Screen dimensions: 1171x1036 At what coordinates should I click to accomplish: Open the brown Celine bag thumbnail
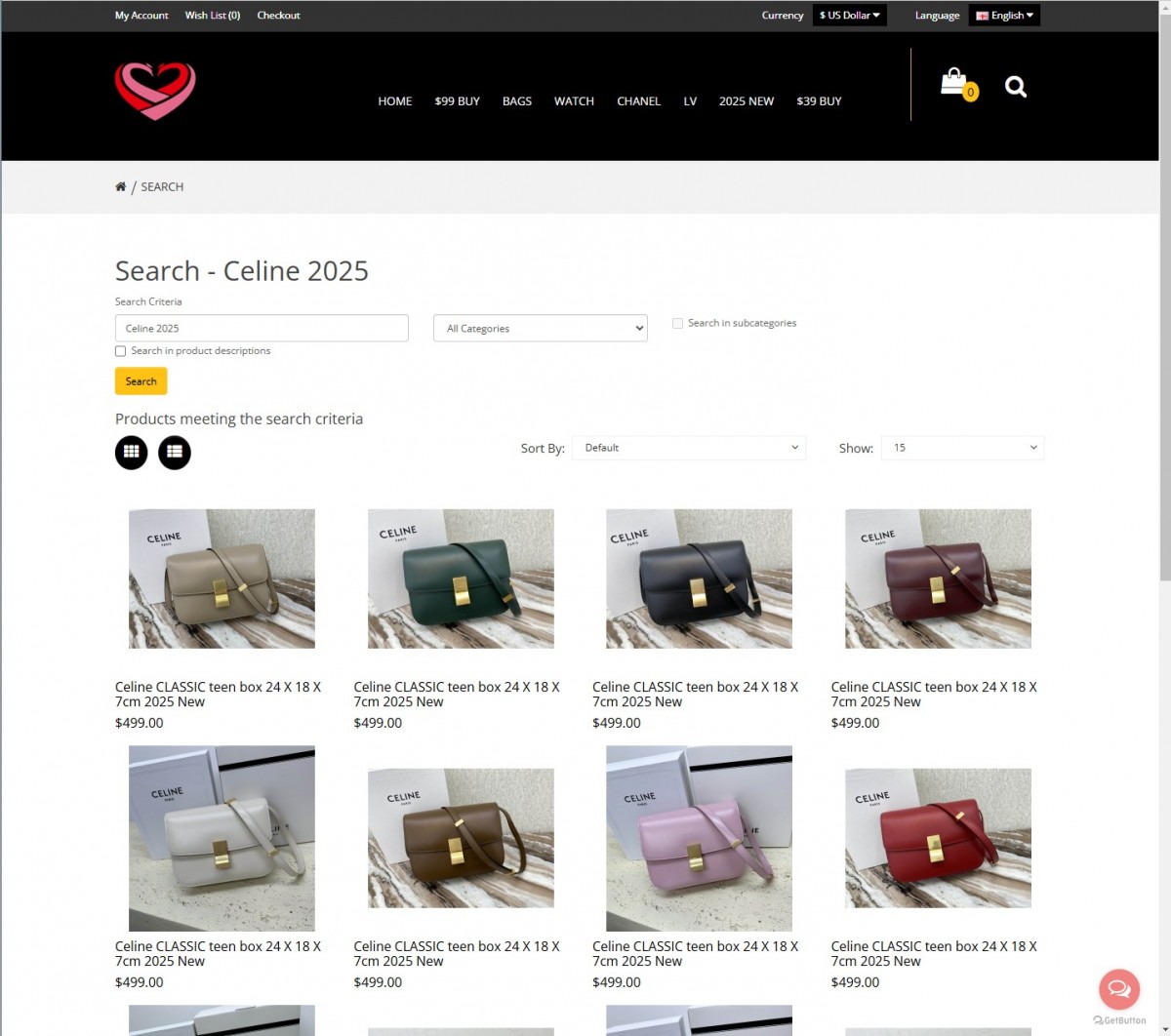461,838
